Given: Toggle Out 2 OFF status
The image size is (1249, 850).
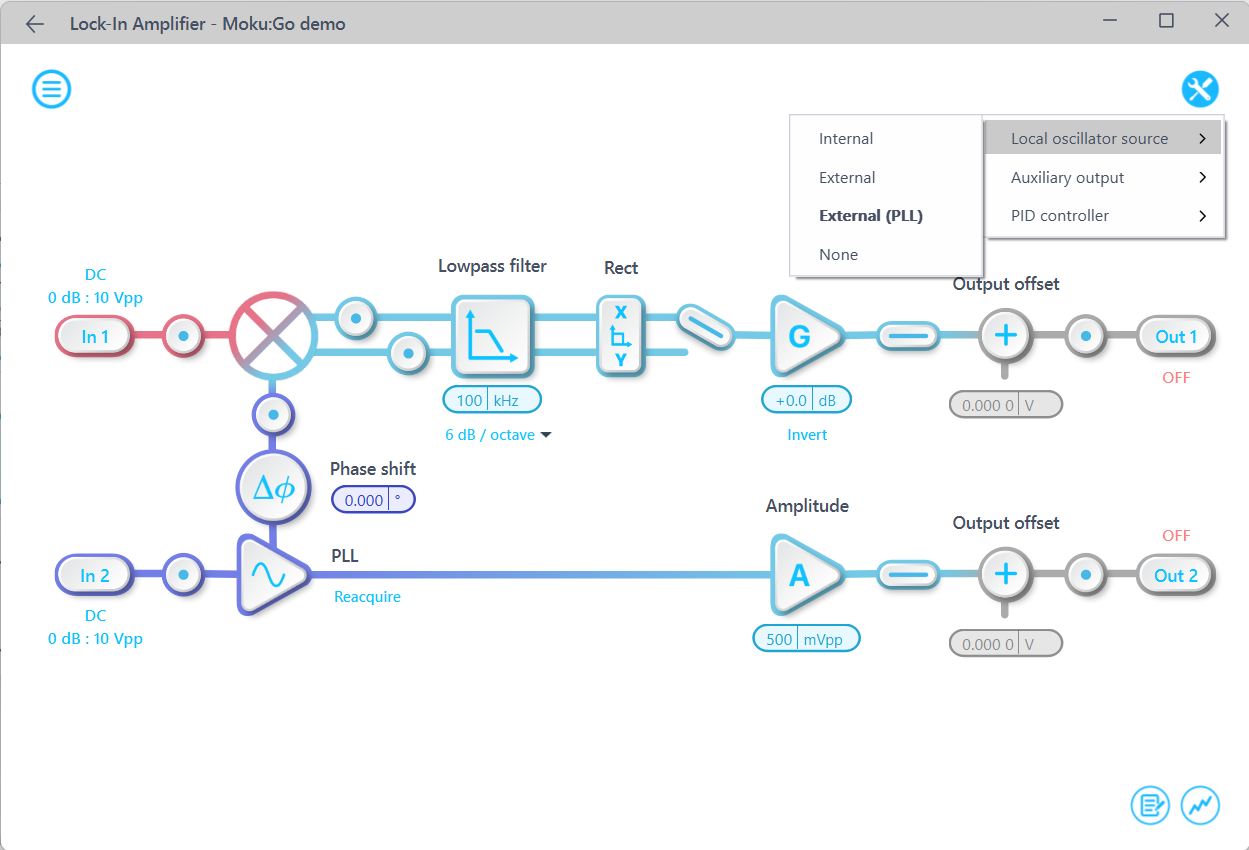Looking at the screenshot, I should [1176, 536].
